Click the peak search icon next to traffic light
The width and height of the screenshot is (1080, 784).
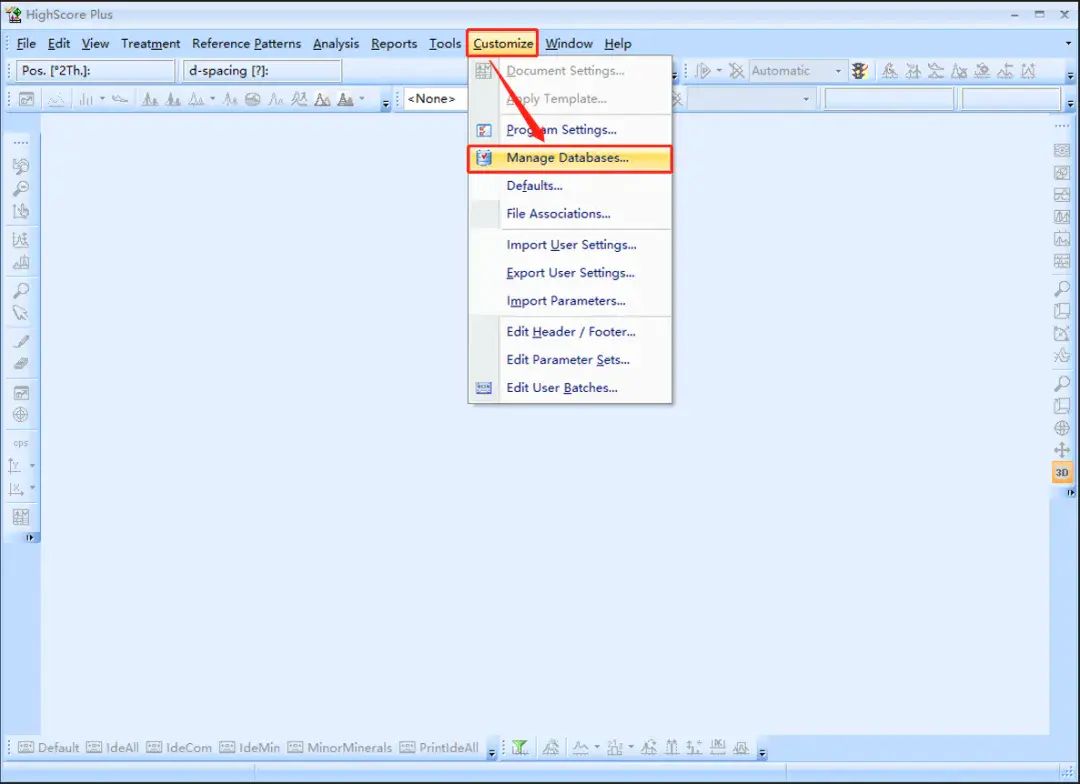tap(889, 70)
